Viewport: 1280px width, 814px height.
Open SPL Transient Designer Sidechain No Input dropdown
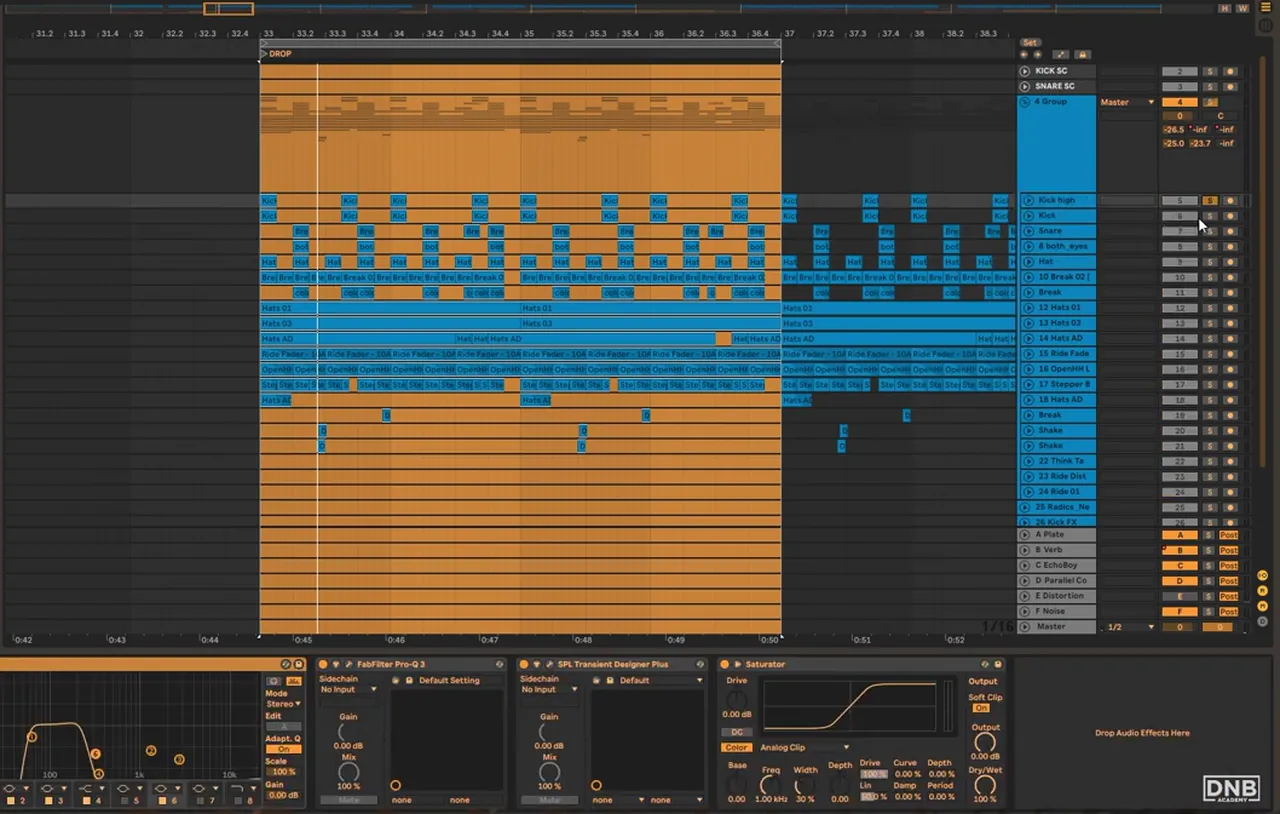click(549, 689)
